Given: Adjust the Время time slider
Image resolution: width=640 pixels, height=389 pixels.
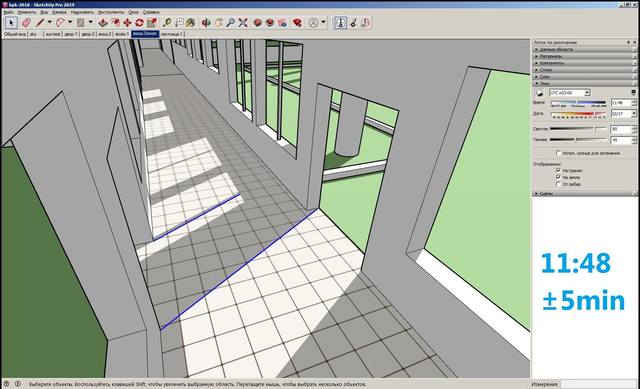Looking at the screenshot, I should click(x=578, y=103).
